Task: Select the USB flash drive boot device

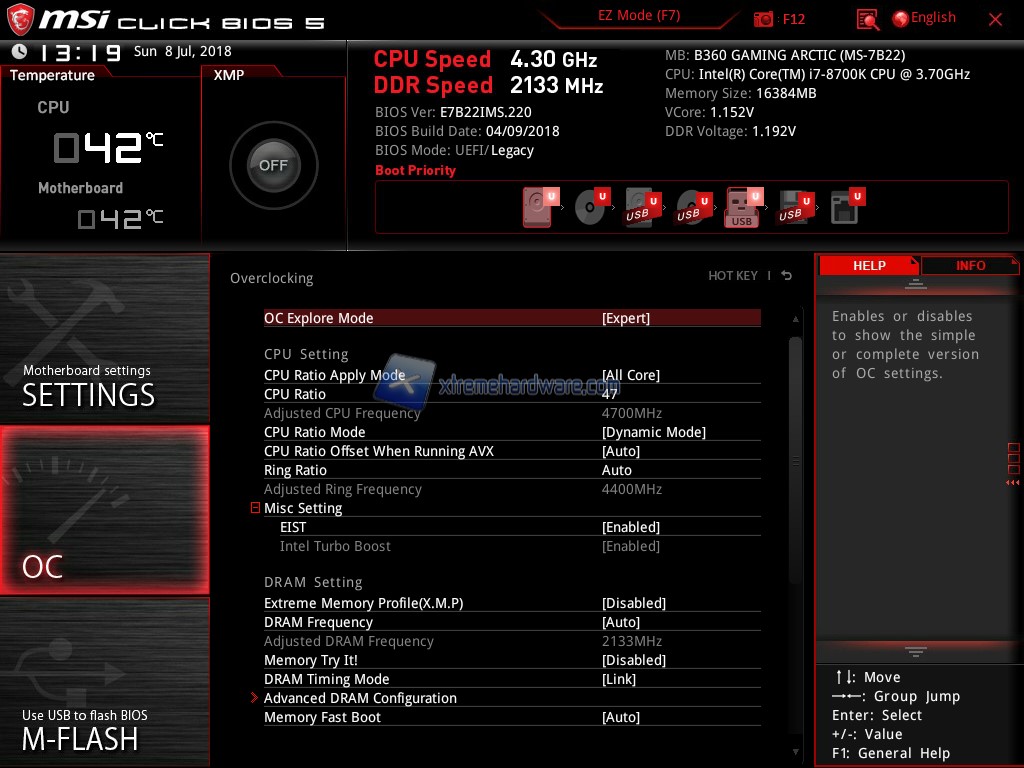Action: tap(742, 208)
